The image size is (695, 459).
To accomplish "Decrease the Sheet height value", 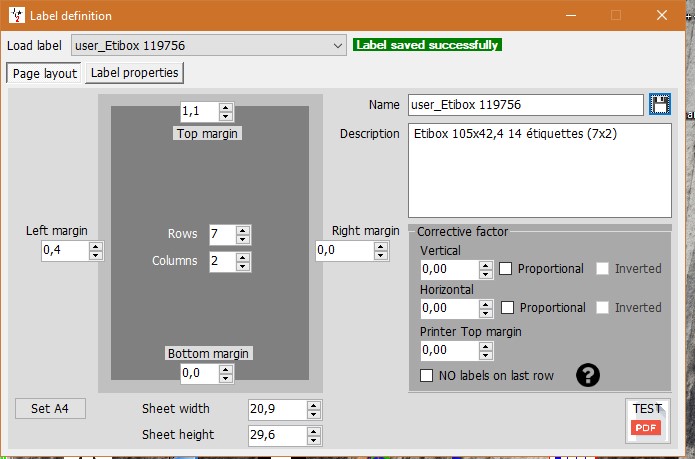I will tap(313, 440).
